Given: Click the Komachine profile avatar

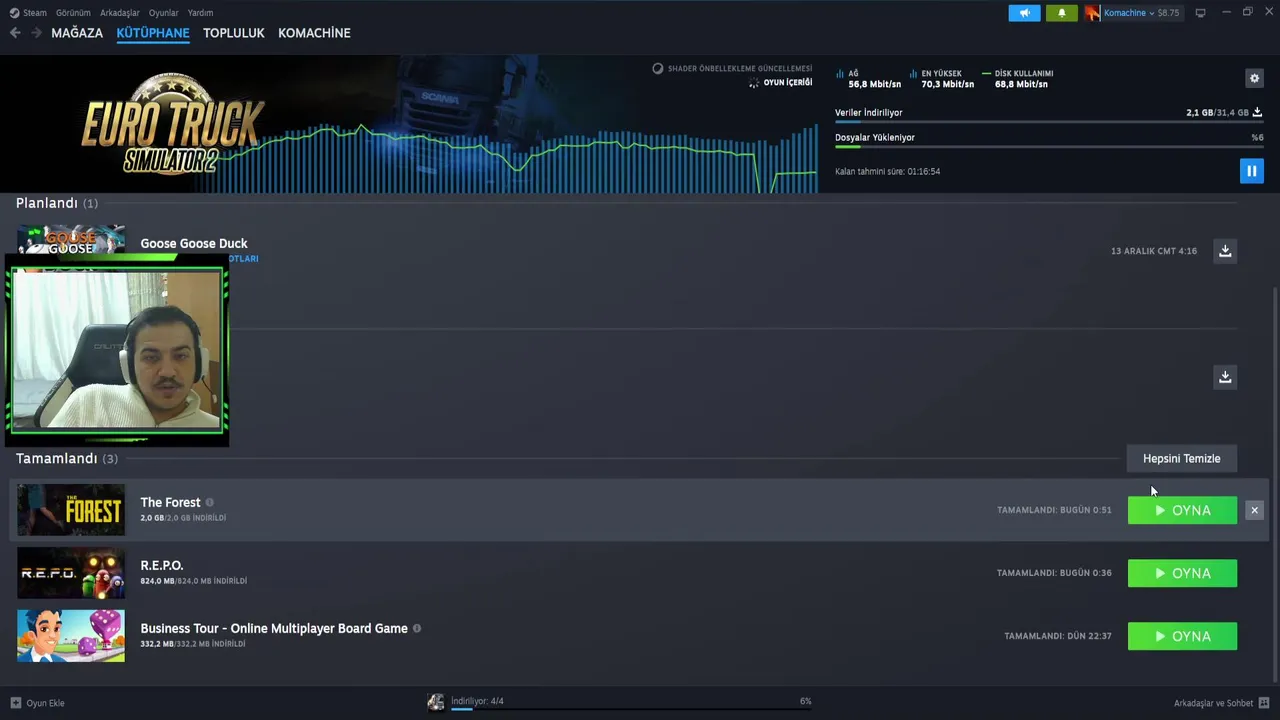Looking at the screenshot, I should [x=1092, y=13].
